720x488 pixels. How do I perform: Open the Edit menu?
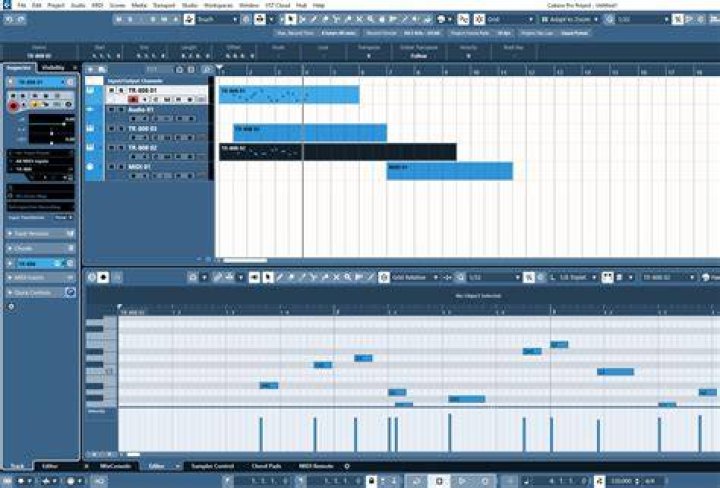pyautogui.click(x=37, y=6)
